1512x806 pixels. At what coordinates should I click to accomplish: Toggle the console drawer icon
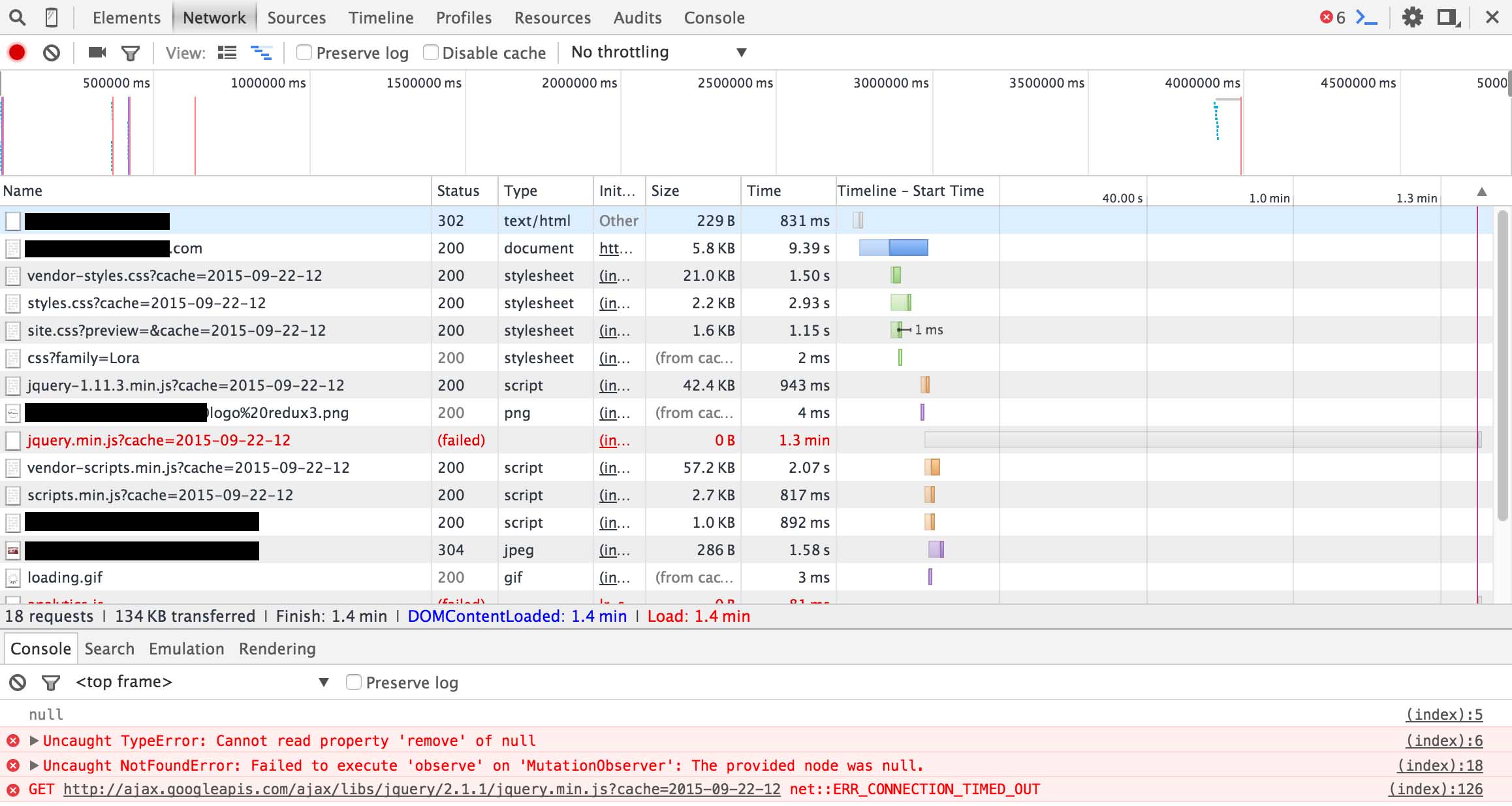(x=1366, y=18)
